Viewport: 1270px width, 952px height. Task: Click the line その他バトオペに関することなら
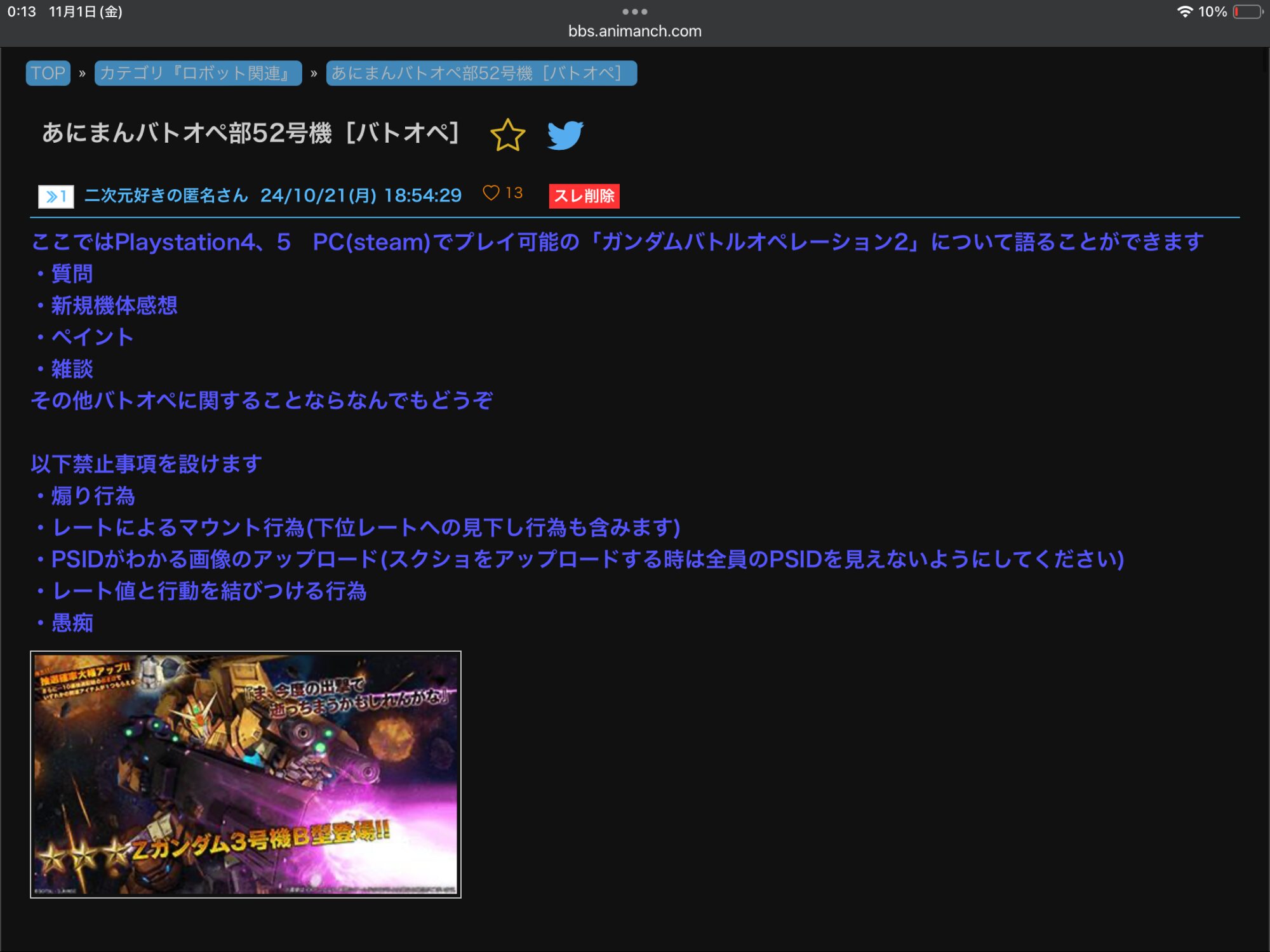[262, 400]
